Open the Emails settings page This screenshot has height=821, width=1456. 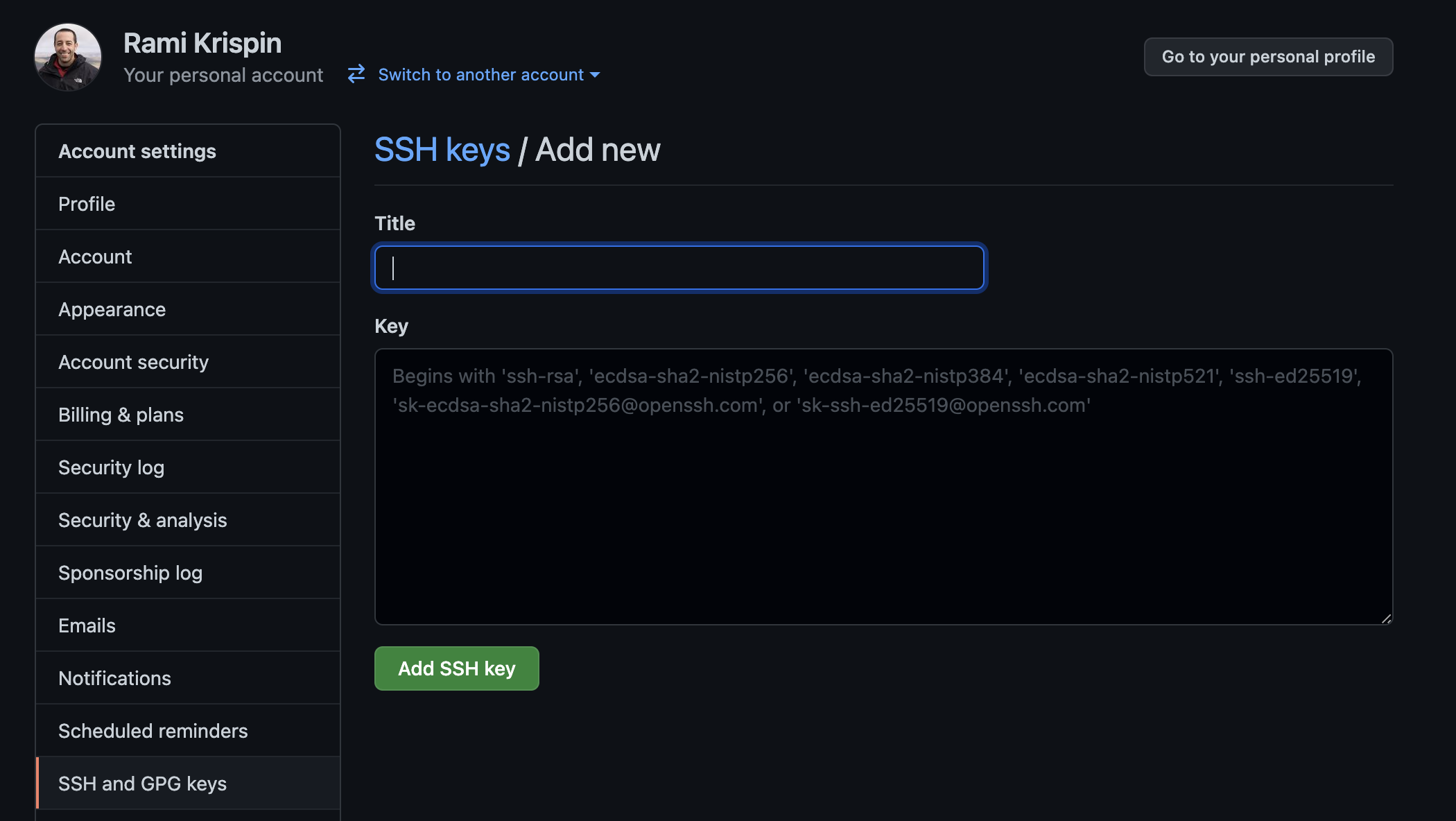[x=87, y=625]
